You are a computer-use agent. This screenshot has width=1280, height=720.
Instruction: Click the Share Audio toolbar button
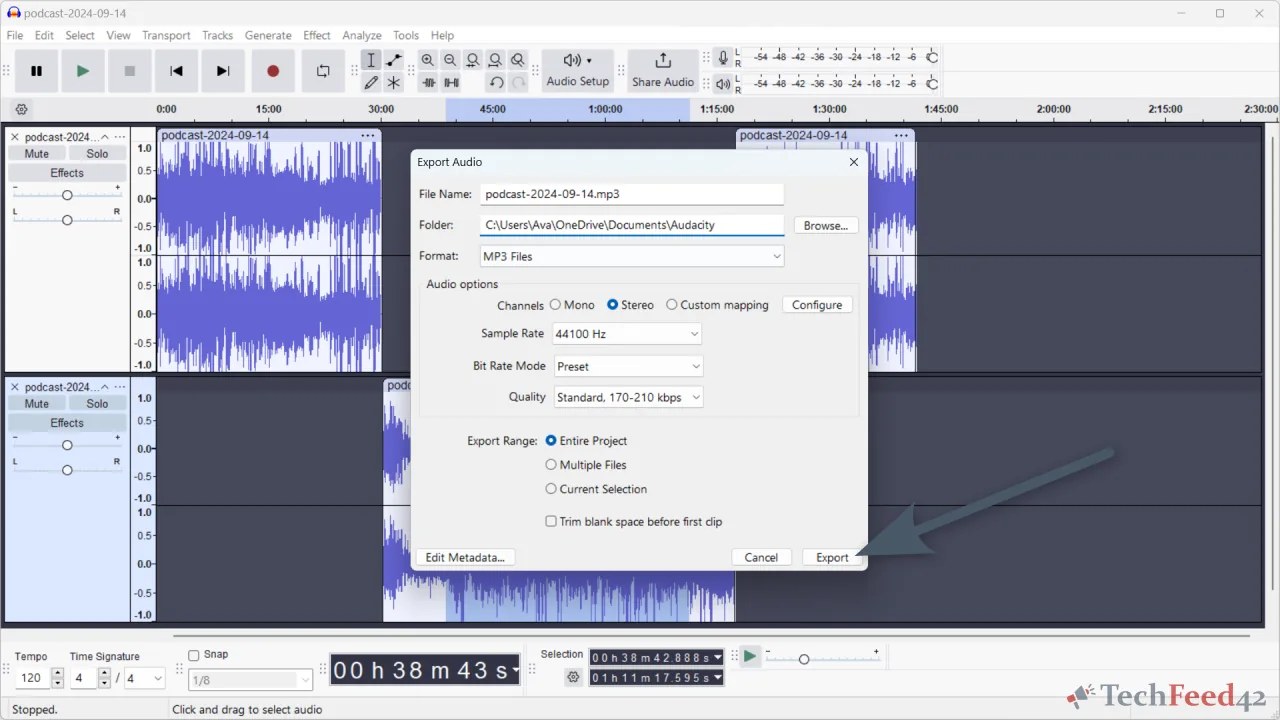click(663, 71)
